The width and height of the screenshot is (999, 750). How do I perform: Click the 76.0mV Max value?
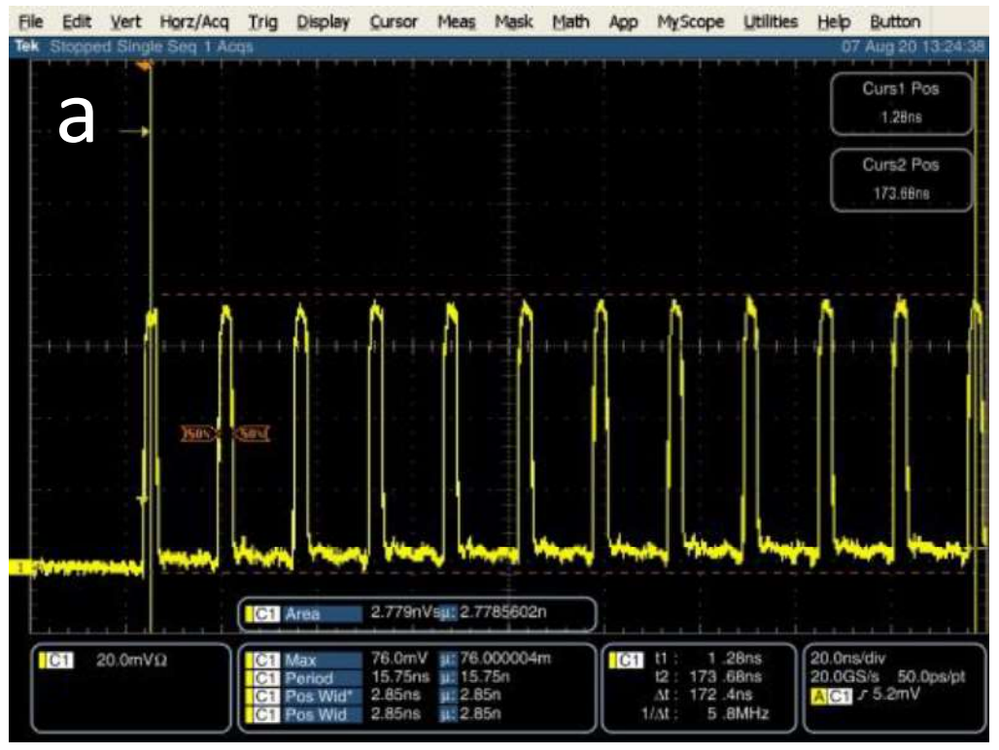click(399, 659)
